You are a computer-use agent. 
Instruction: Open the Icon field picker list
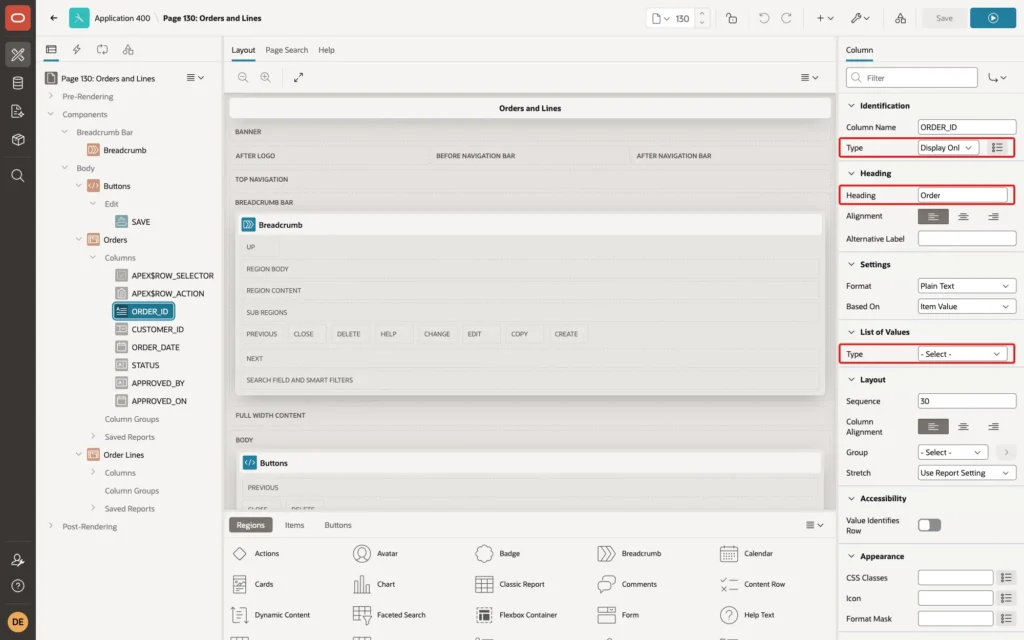tap(1006, 598)
